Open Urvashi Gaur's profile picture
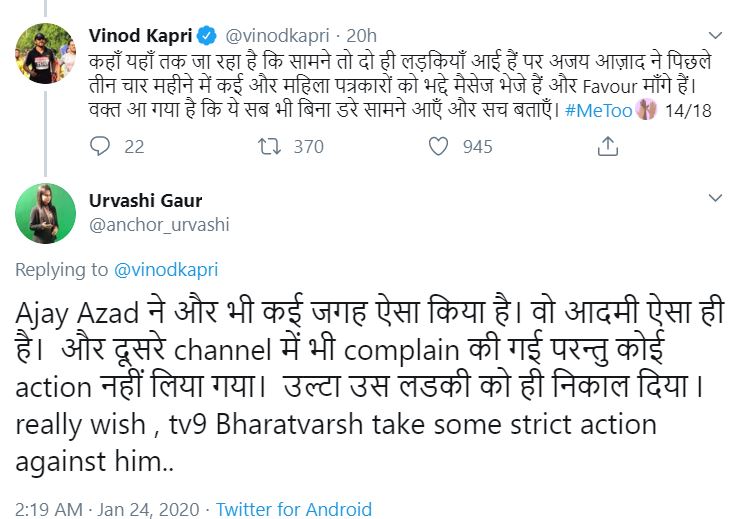743x519 pixels. tap(45, 213)
